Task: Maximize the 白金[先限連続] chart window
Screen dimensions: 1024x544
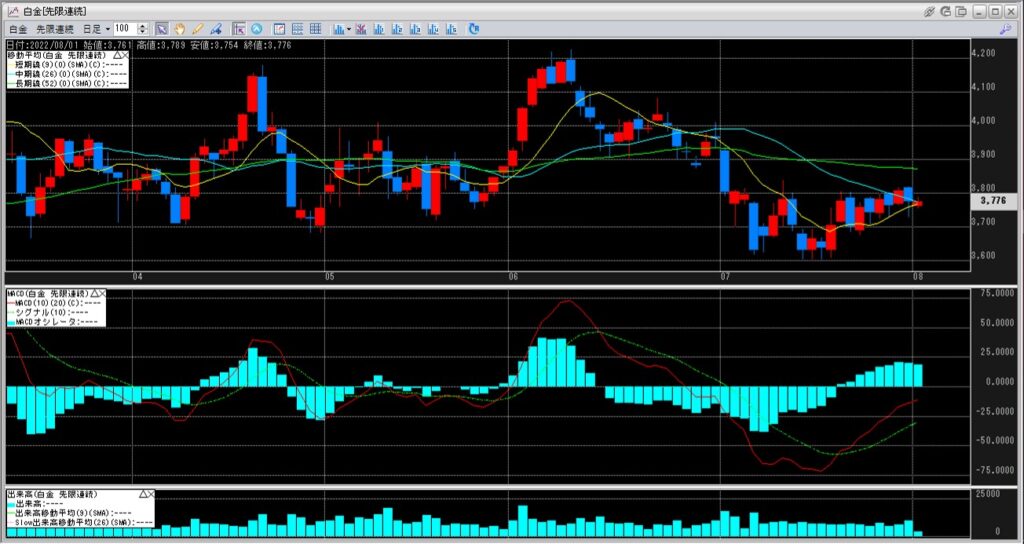Action: 995,11
